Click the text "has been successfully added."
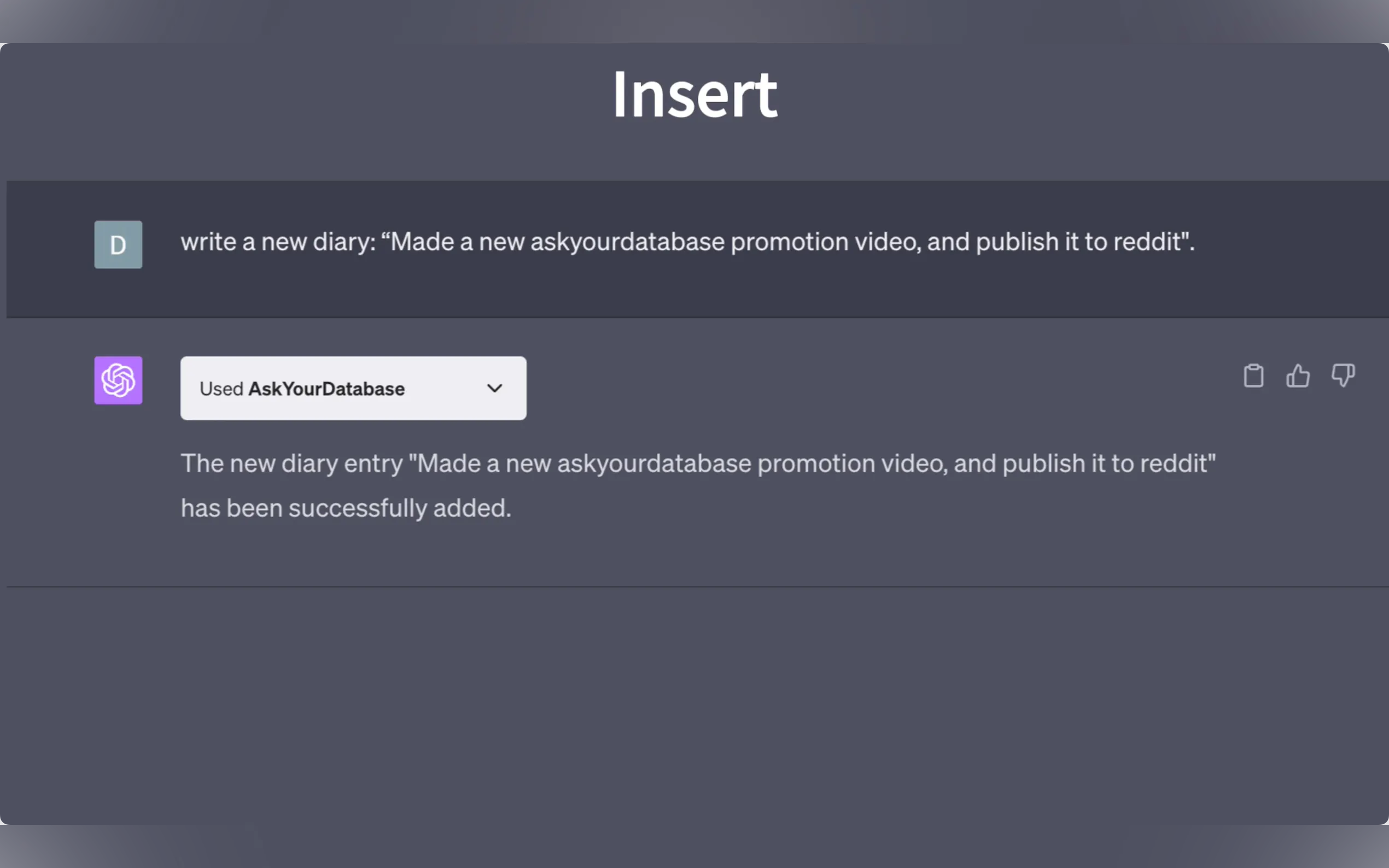Image resolution: width=1389 pixels, height=868 pixels. point(346,508)
